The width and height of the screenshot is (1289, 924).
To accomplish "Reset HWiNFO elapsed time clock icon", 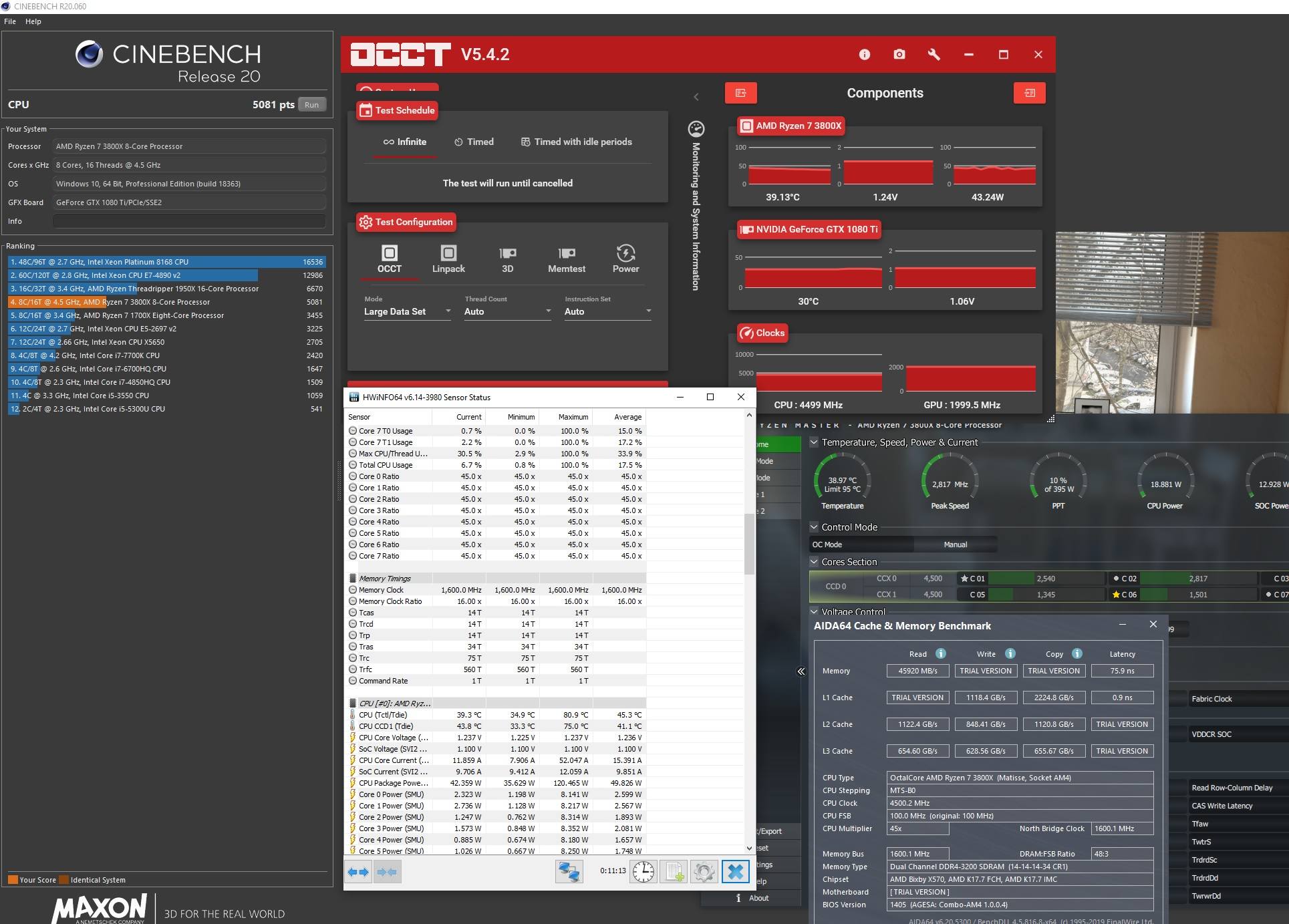I will [643, 872].
